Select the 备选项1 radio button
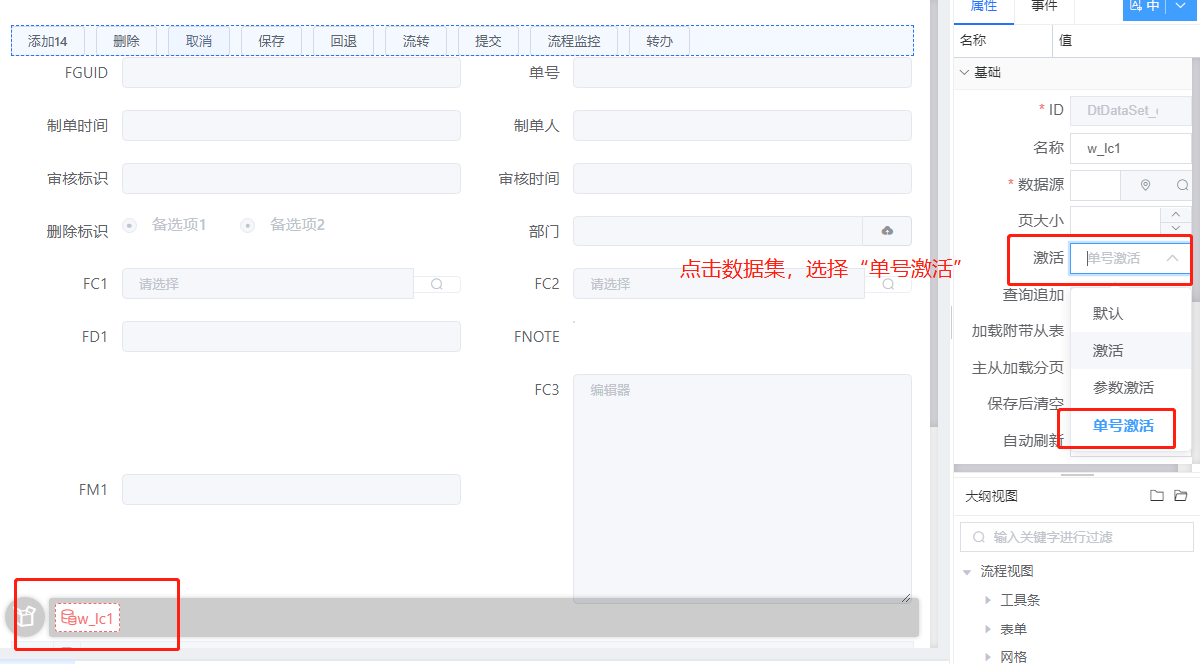Screen dimensions: 1200x664 (x=129, y=225)
